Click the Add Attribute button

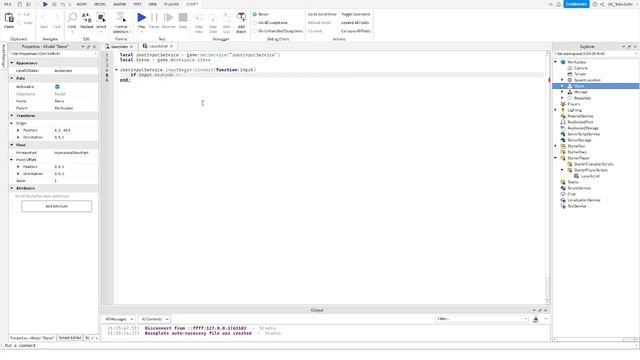point(57,207)
